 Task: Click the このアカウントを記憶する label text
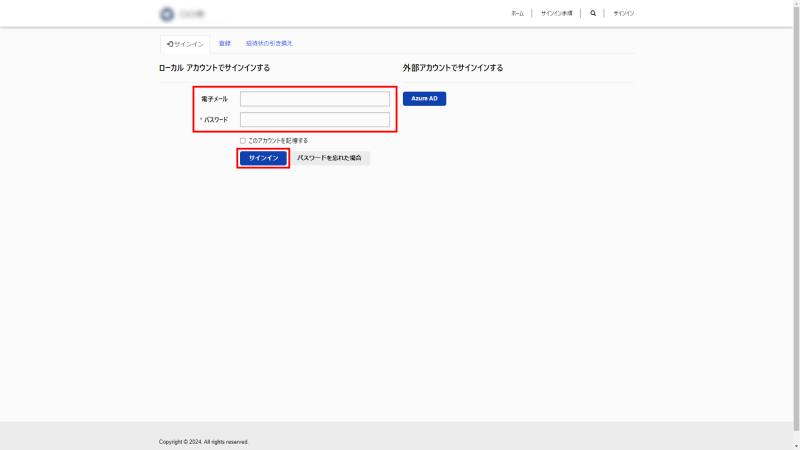[278, 141]
